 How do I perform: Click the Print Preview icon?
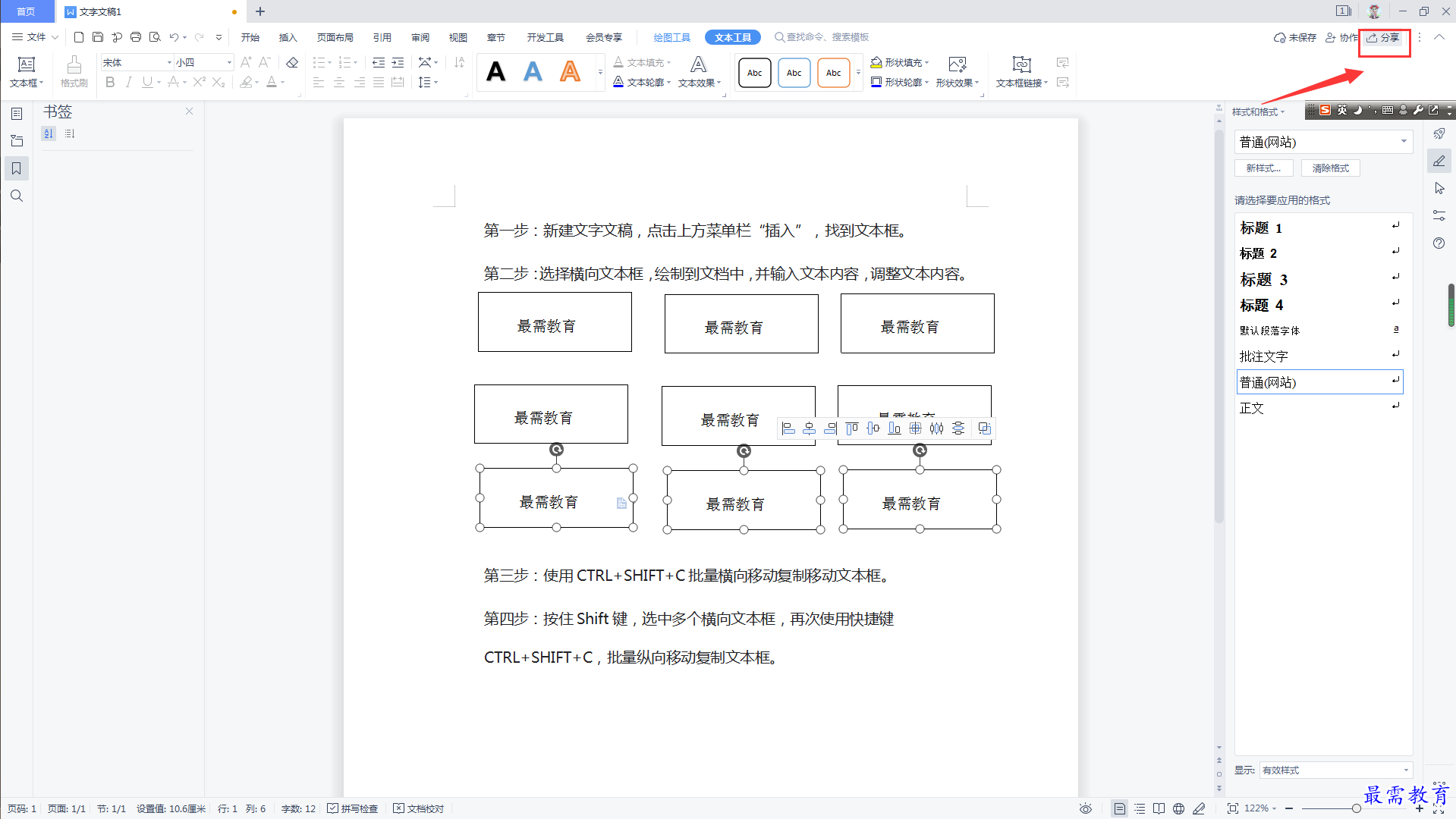(x=155, y=37)
